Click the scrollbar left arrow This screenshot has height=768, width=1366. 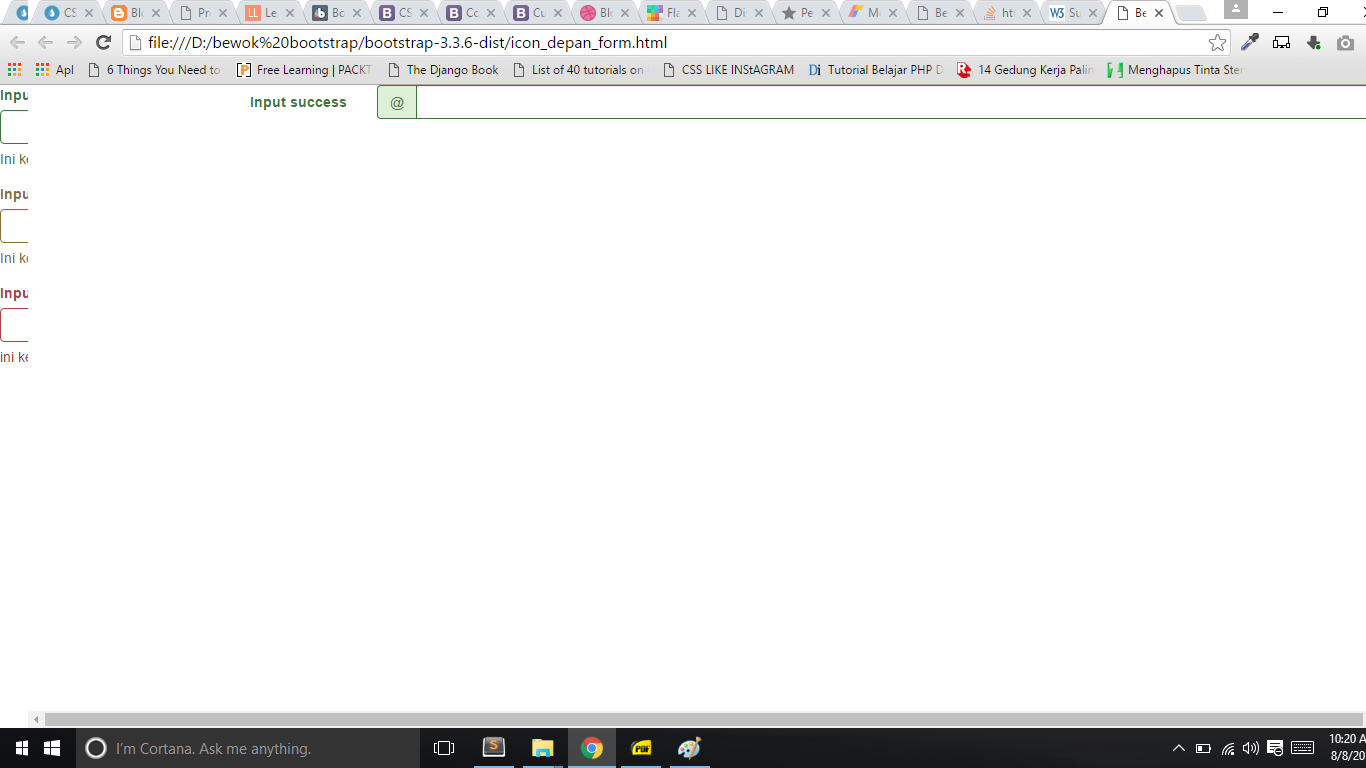[x=36, y=719]
